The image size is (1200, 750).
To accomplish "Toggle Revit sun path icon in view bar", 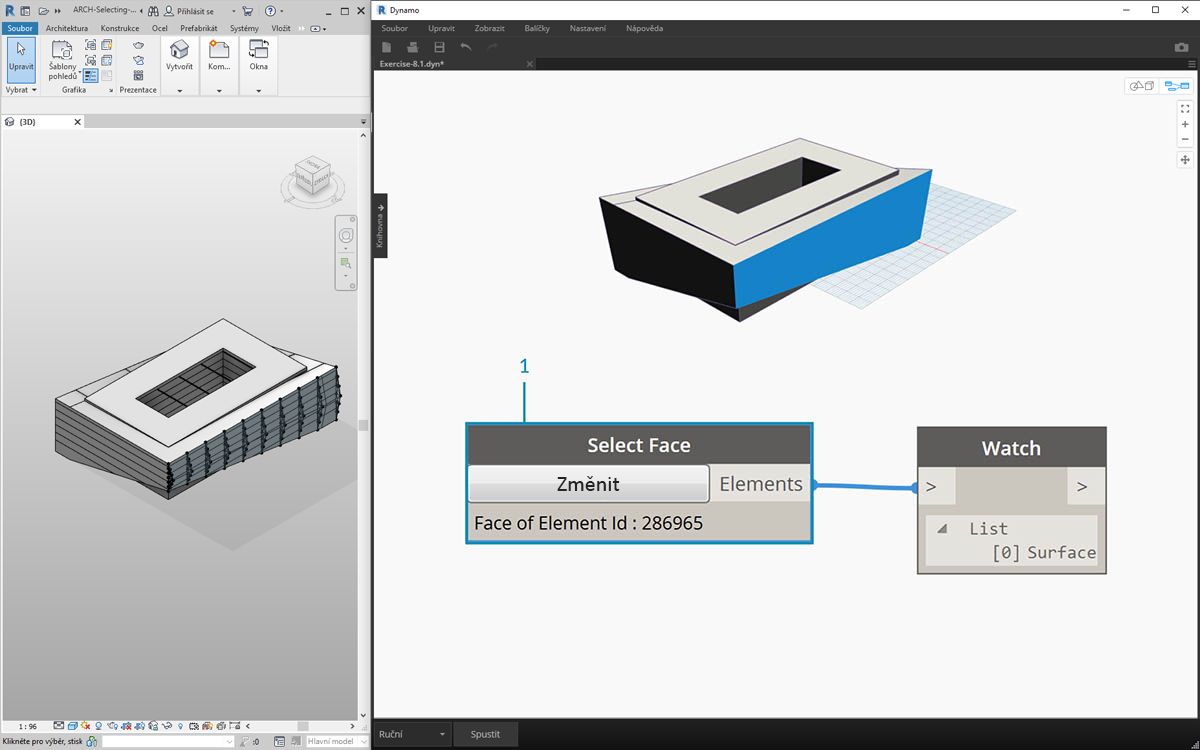I will click(85, 726).
